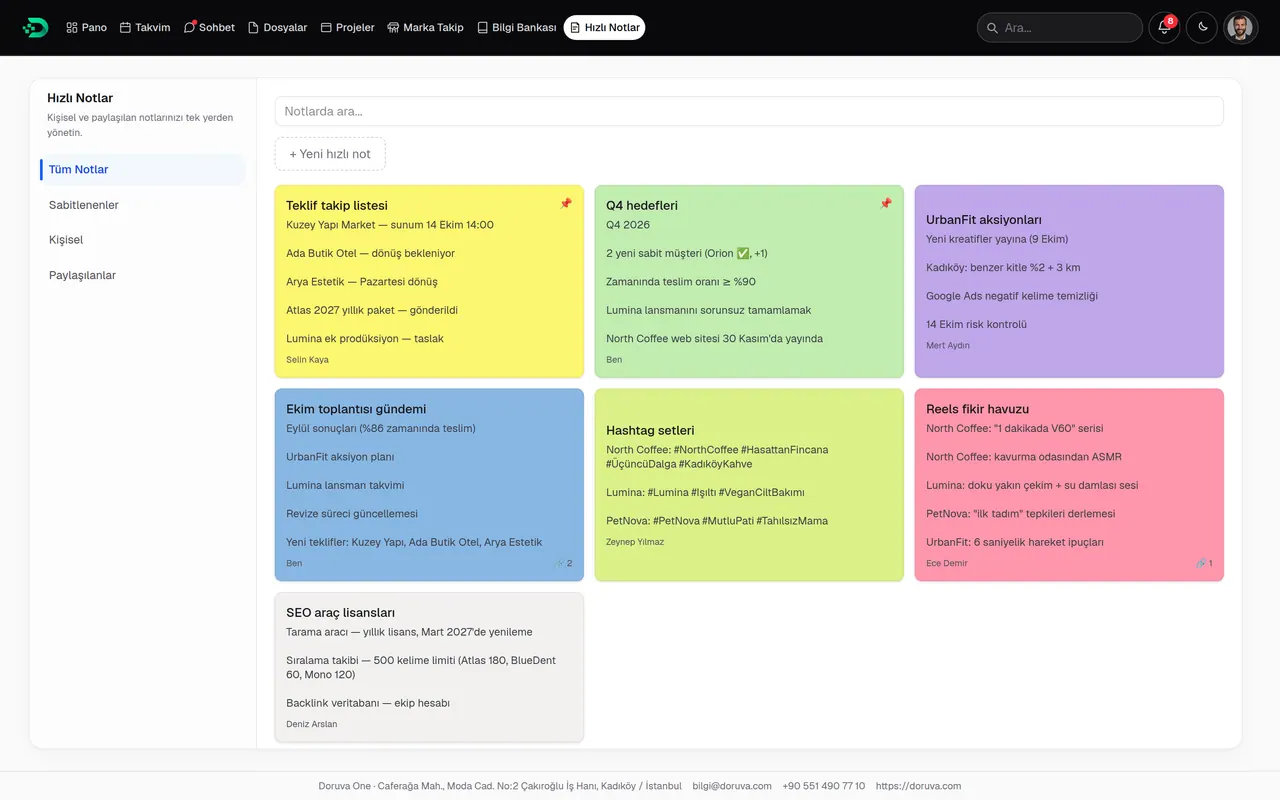The image size is (1280, 800).
Task: Click share count icon on Ekim toplantısı note
Action: click(564, 563)
